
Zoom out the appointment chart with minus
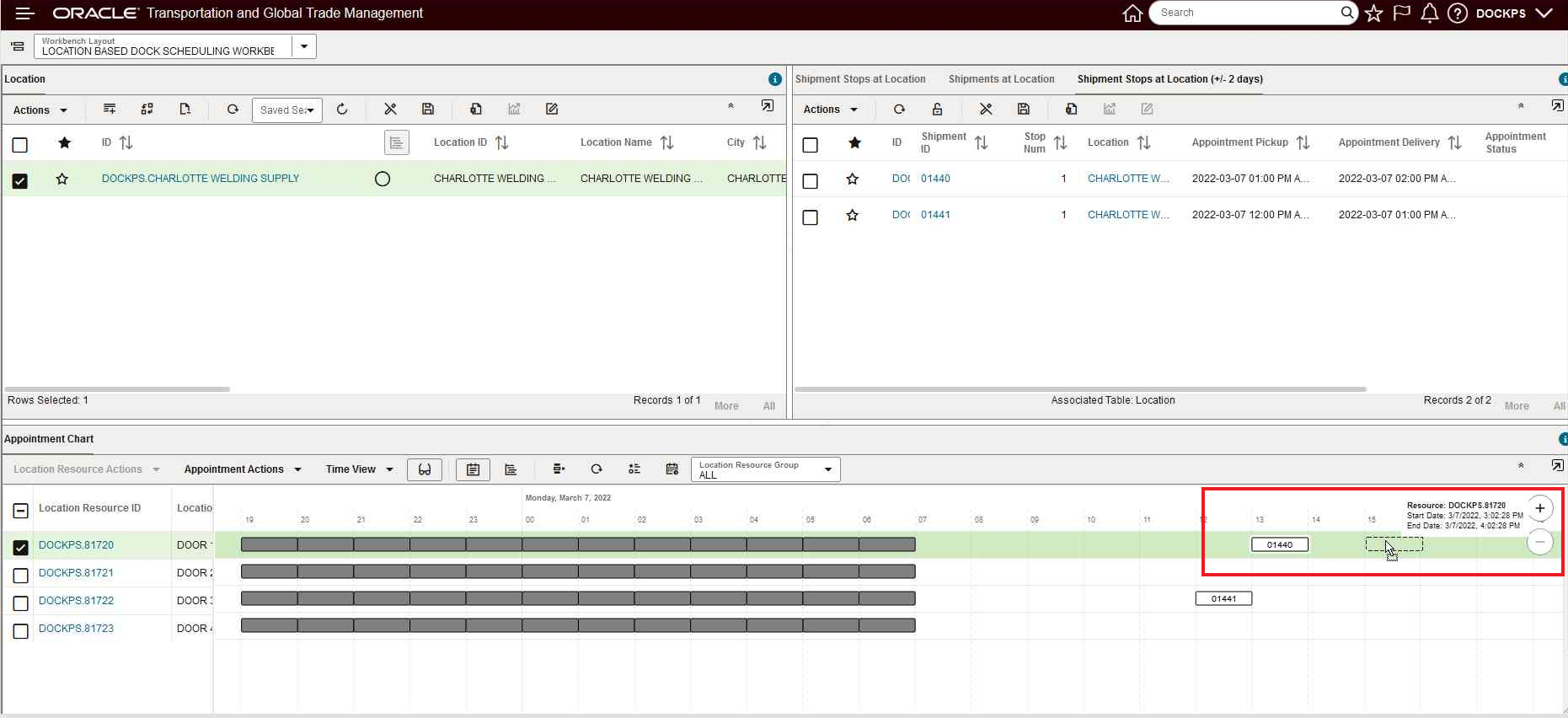point(1540,542)
